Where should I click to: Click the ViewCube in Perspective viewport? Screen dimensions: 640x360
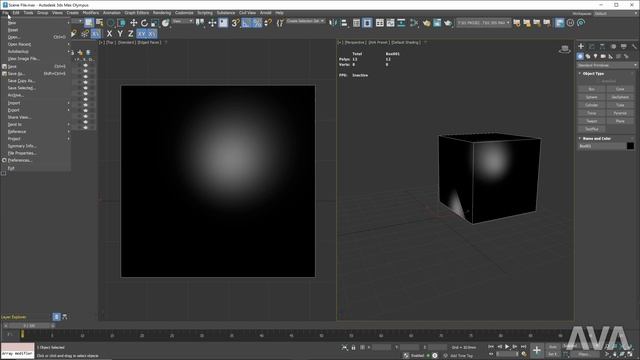click(564, 49)
